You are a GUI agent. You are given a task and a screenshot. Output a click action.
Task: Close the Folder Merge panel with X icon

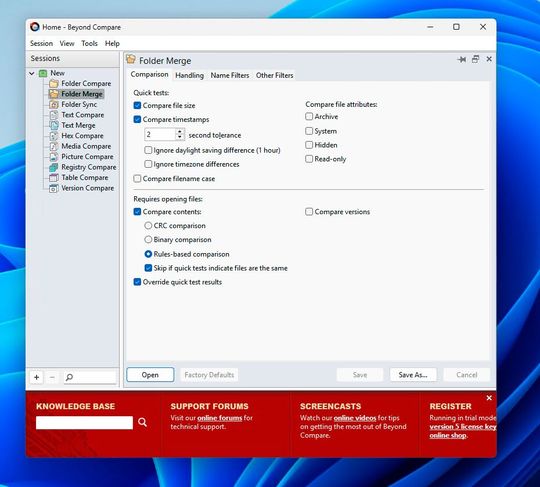(x=489, y=59)
